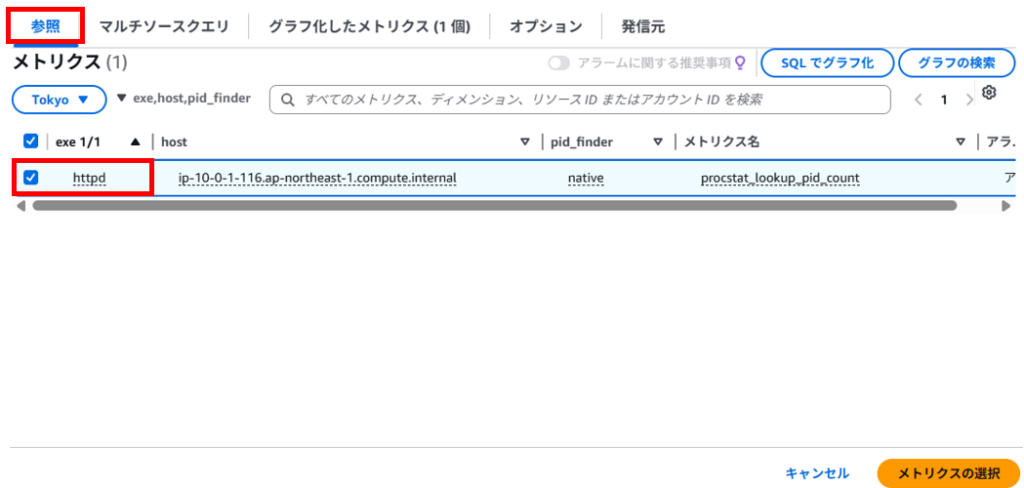This screenshot has width=1024, height=488.
Task: Go to the next page arrow
Action: (x=969, y=100)
